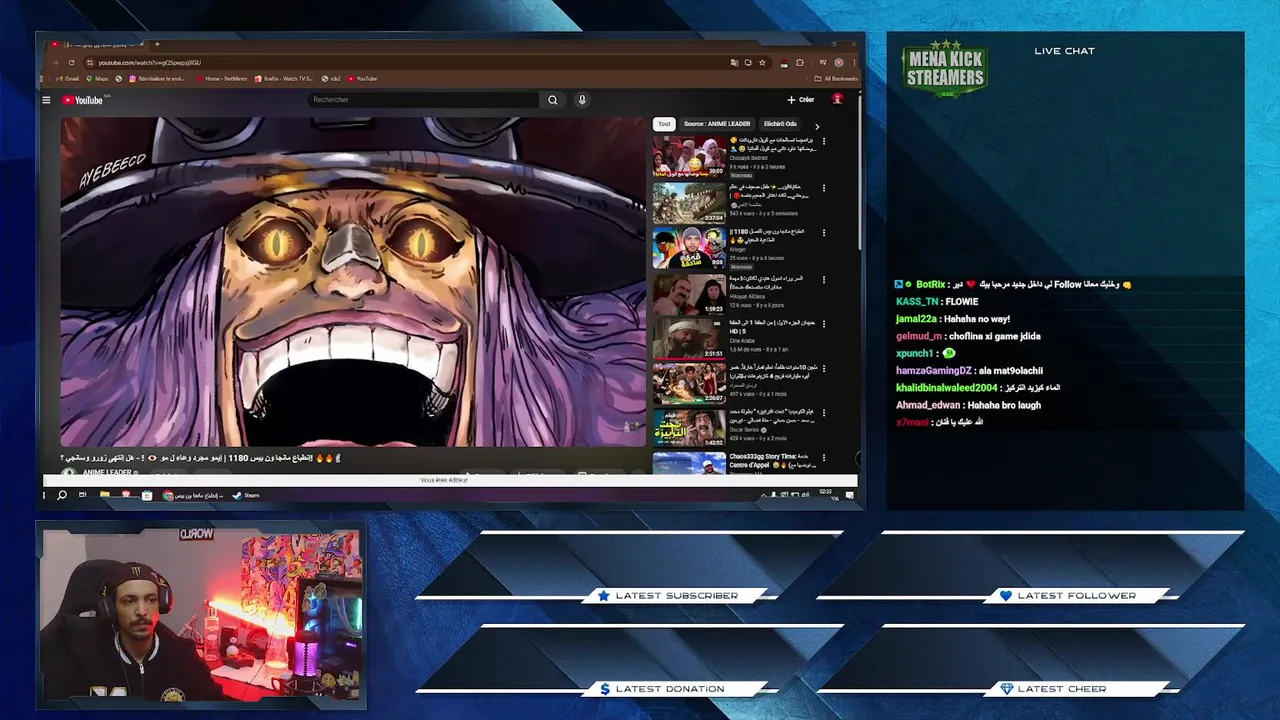
Task: Open the All Bookmarks folder
Action: click(836, 78)
